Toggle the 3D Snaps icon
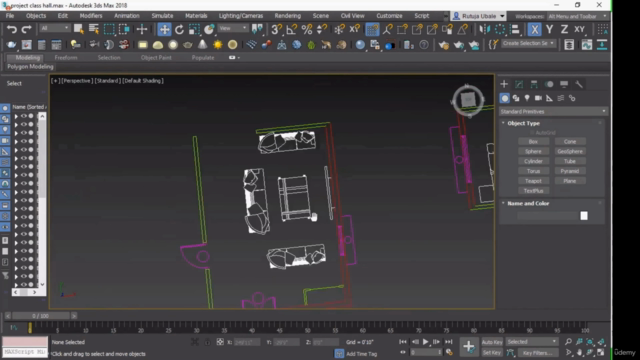Viewport: 640px width, 360px height. tap(276, 29)
